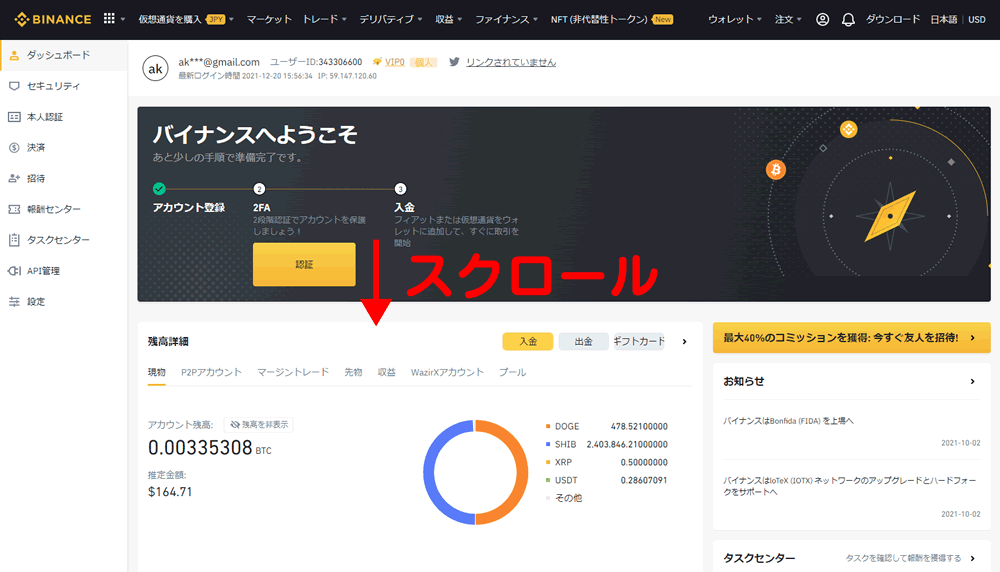Switch to the 現物 tab
Screen dimensions: 1000x572
tap(157, 372)
